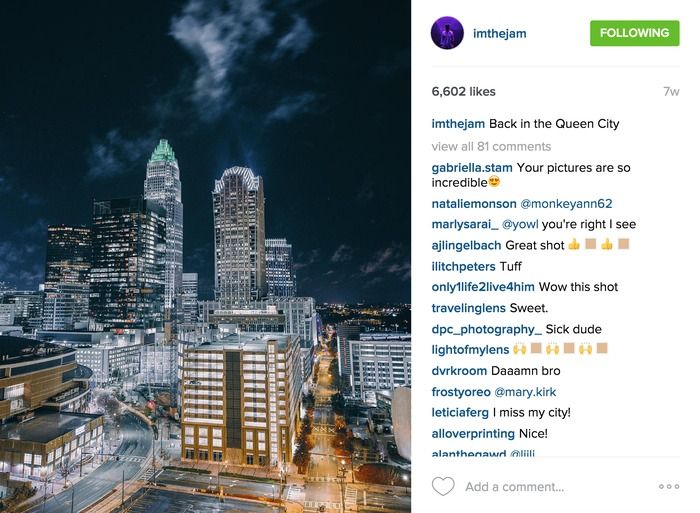Open imthejam username in caption

[458, 124]
